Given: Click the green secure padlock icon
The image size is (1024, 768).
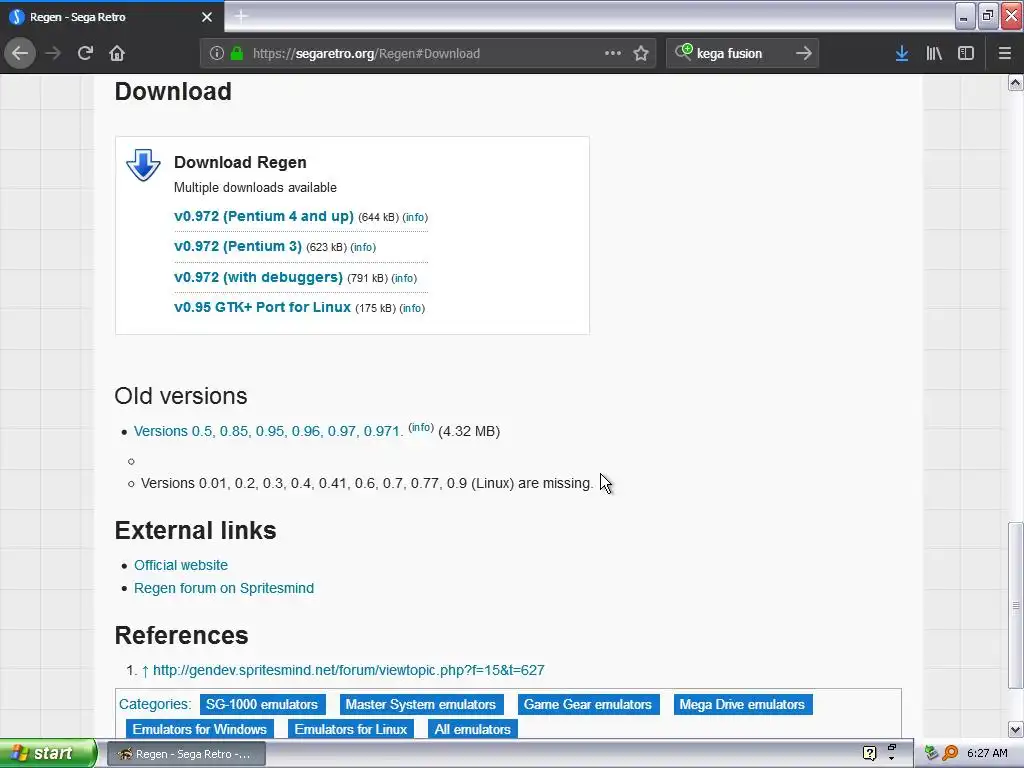Looking at the screenshot, I should click(x=237, y=54).
